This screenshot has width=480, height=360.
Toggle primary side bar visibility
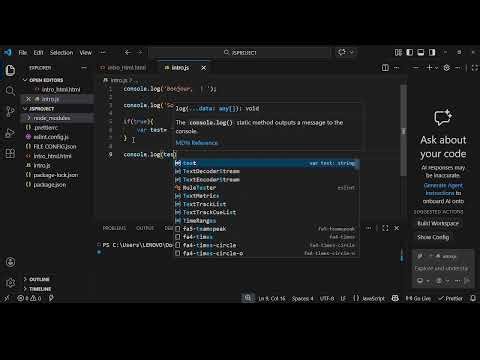tap(409, 52)
